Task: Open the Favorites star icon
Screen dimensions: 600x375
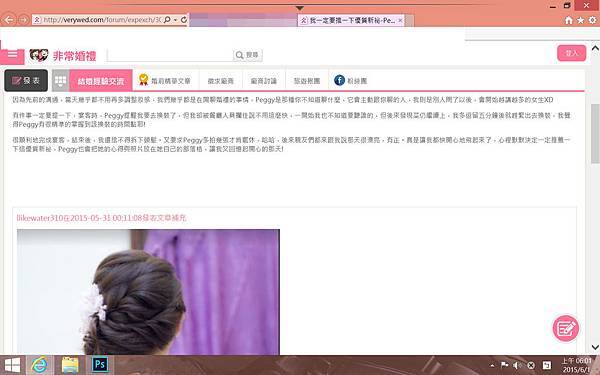Action: (581, 20)
